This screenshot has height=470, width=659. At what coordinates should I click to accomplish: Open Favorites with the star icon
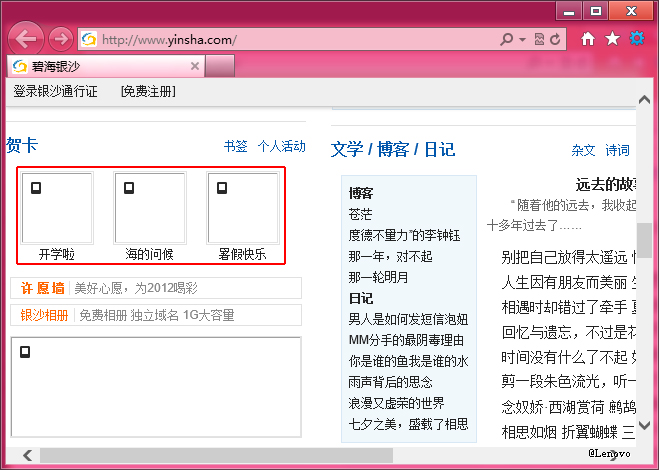click(612, 39)
